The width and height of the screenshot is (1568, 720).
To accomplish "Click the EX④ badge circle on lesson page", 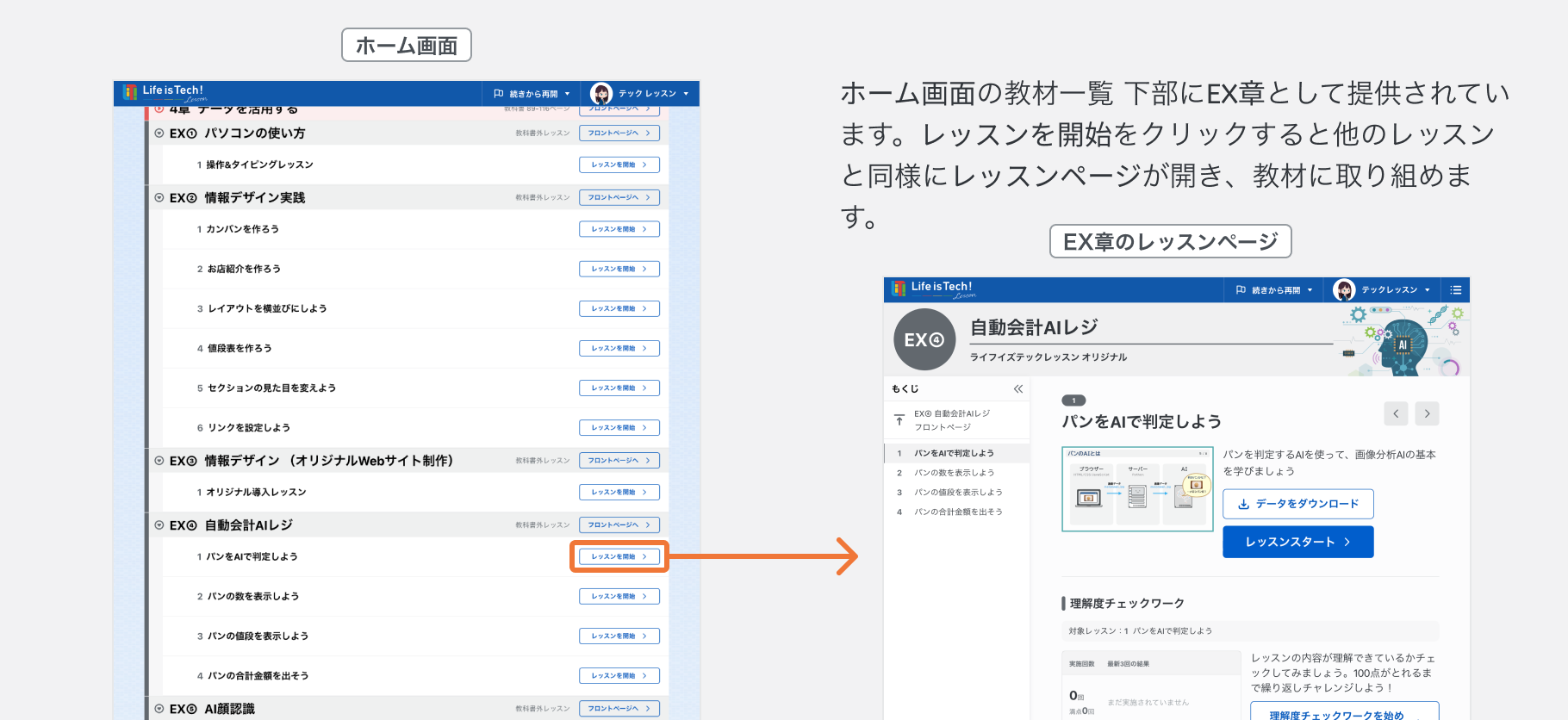I will [x=924, y=339].
